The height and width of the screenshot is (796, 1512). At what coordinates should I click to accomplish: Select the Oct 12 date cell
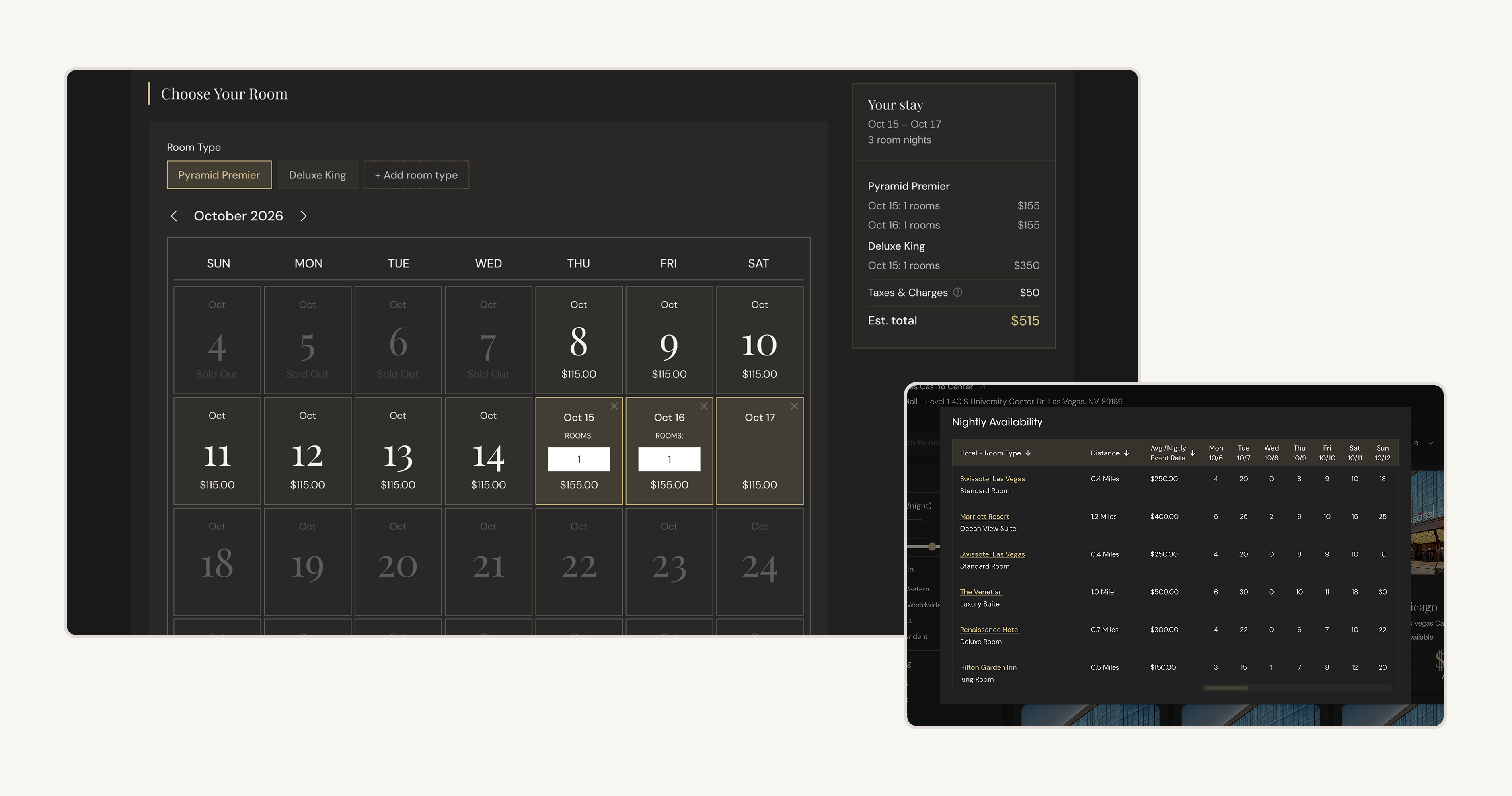[x=308, y=451]
